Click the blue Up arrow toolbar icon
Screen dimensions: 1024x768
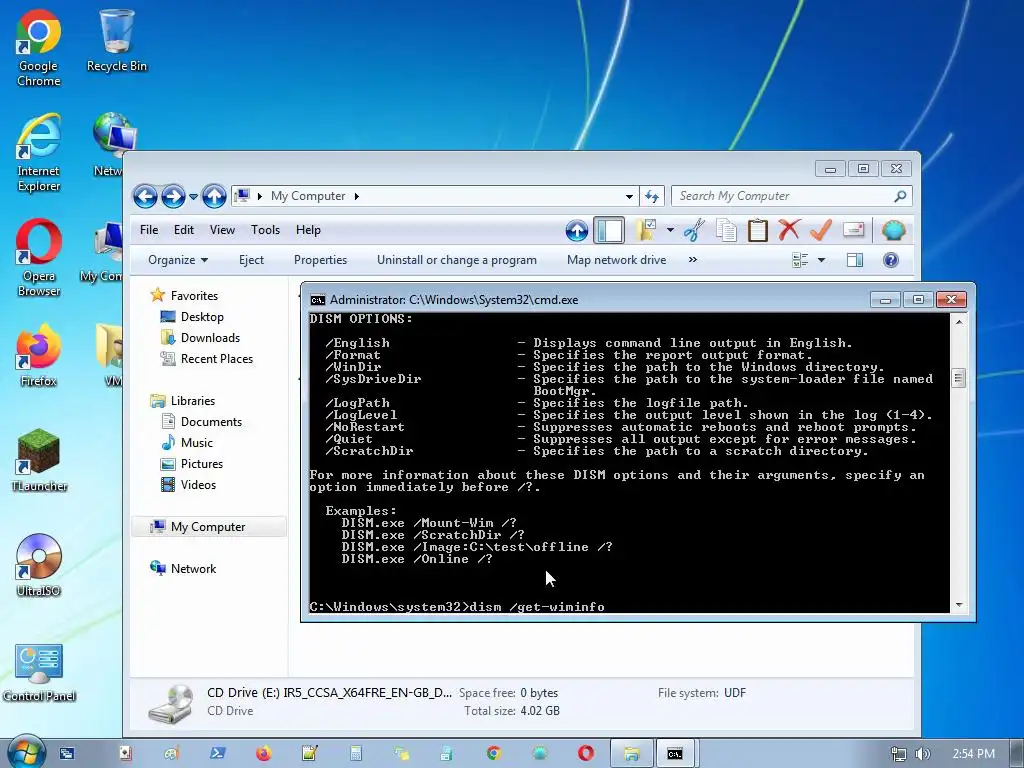[x=577, y=230]
